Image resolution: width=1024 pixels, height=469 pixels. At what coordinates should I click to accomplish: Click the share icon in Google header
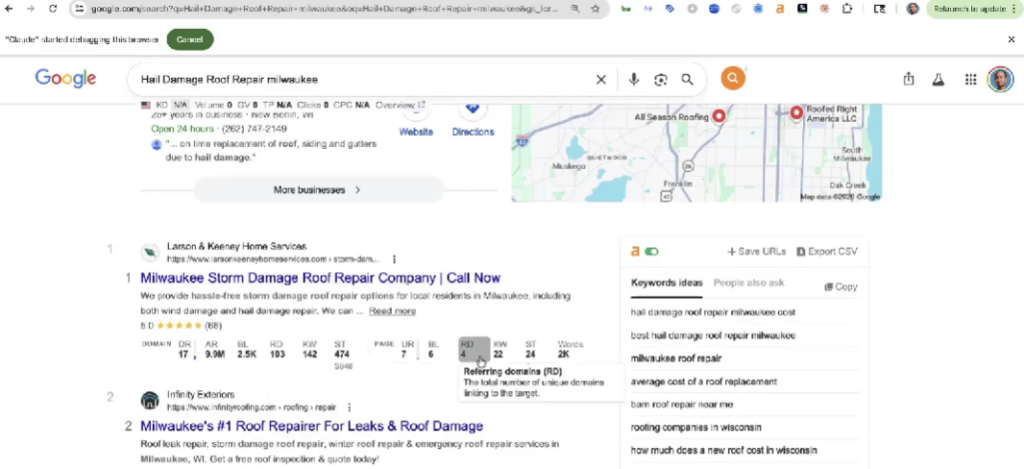[908, 79]
